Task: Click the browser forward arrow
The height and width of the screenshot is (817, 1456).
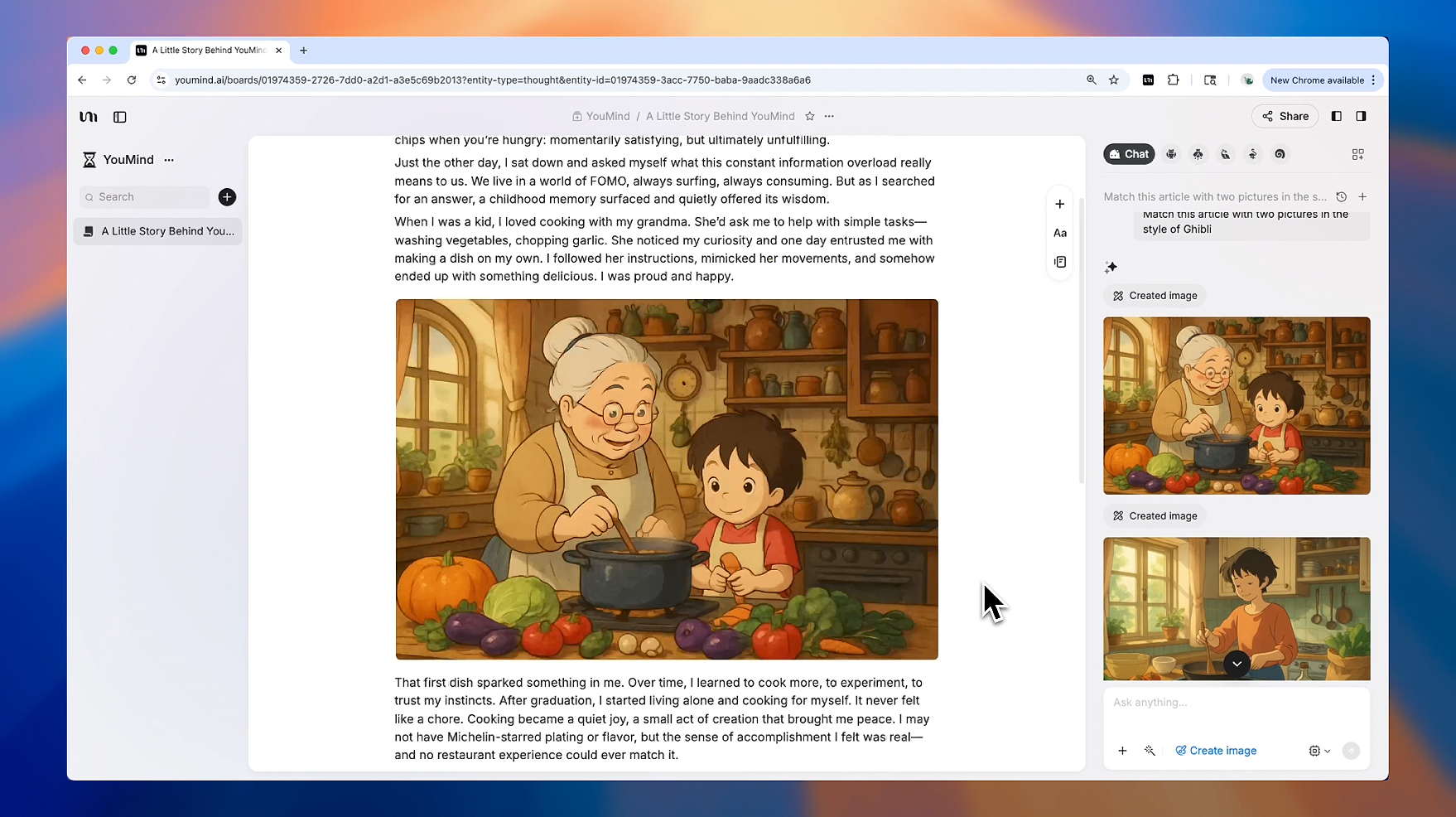Action: (x=107, y=80)
